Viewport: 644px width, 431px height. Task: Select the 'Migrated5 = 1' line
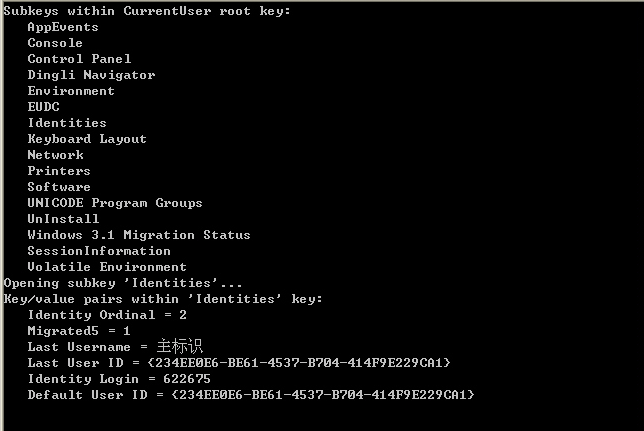pos(79,332)
